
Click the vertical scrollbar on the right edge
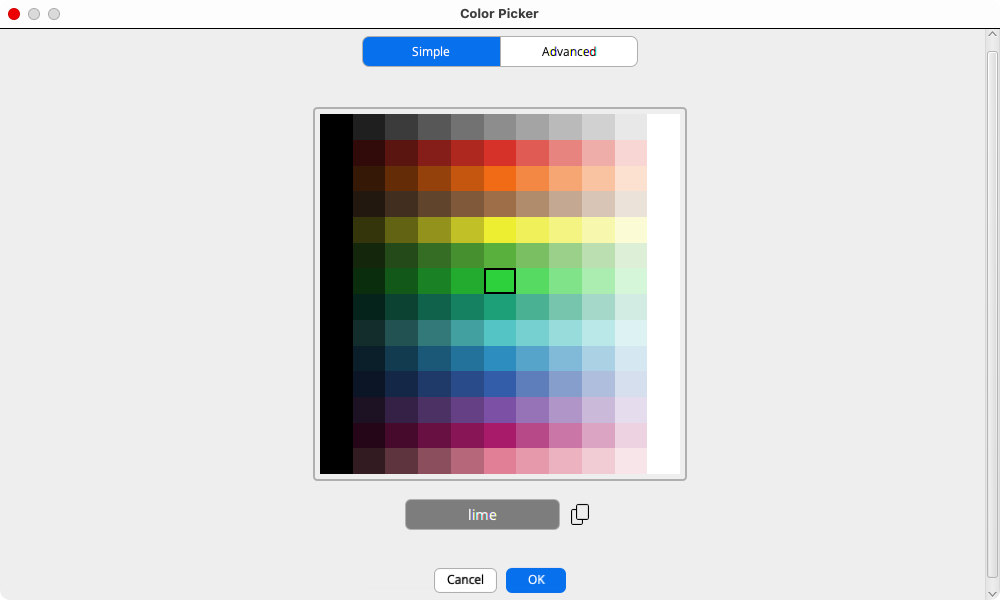[992, 300]
